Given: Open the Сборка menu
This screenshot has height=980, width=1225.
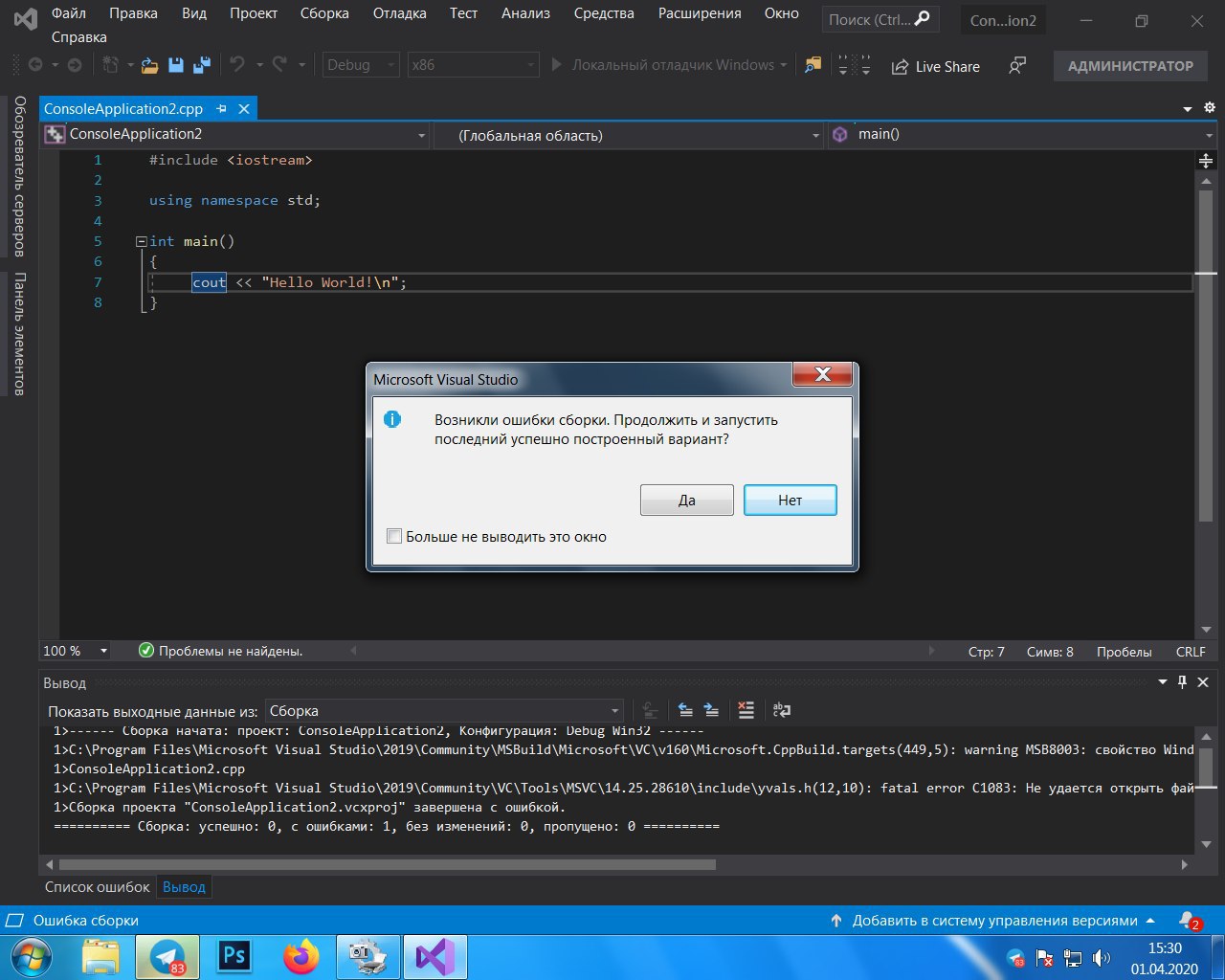Looking at the screenshot, I should tap(324, 13).
